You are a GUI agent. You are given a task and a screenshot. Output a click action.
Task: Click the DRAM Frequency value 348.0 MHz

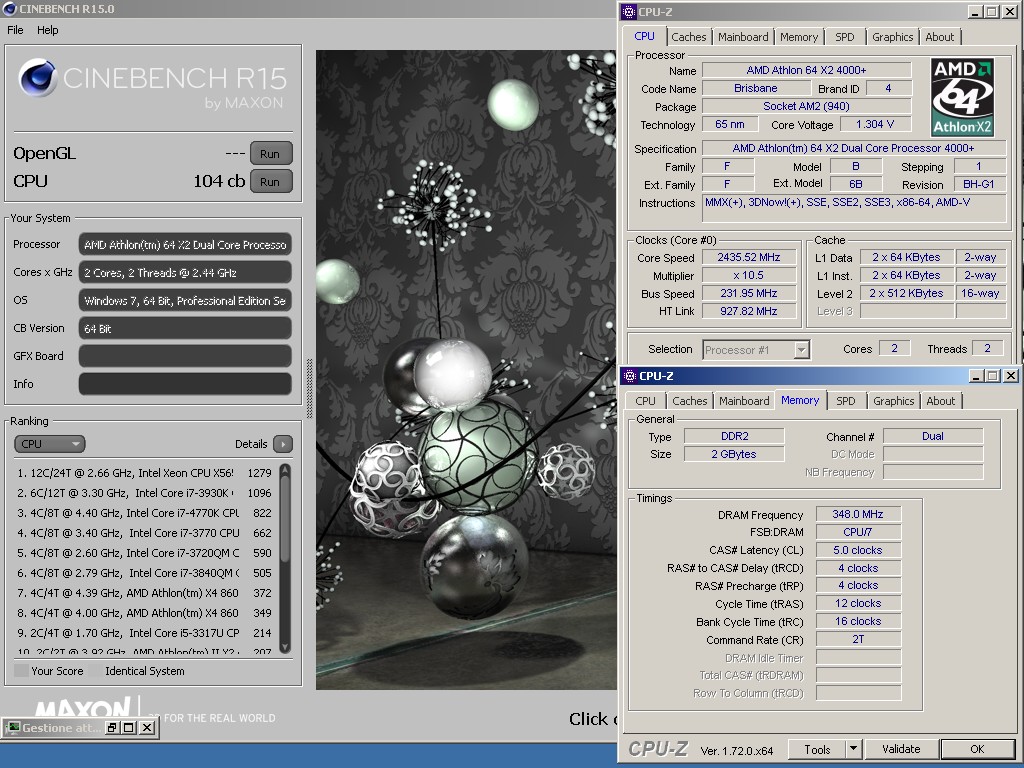coord(857,514)
